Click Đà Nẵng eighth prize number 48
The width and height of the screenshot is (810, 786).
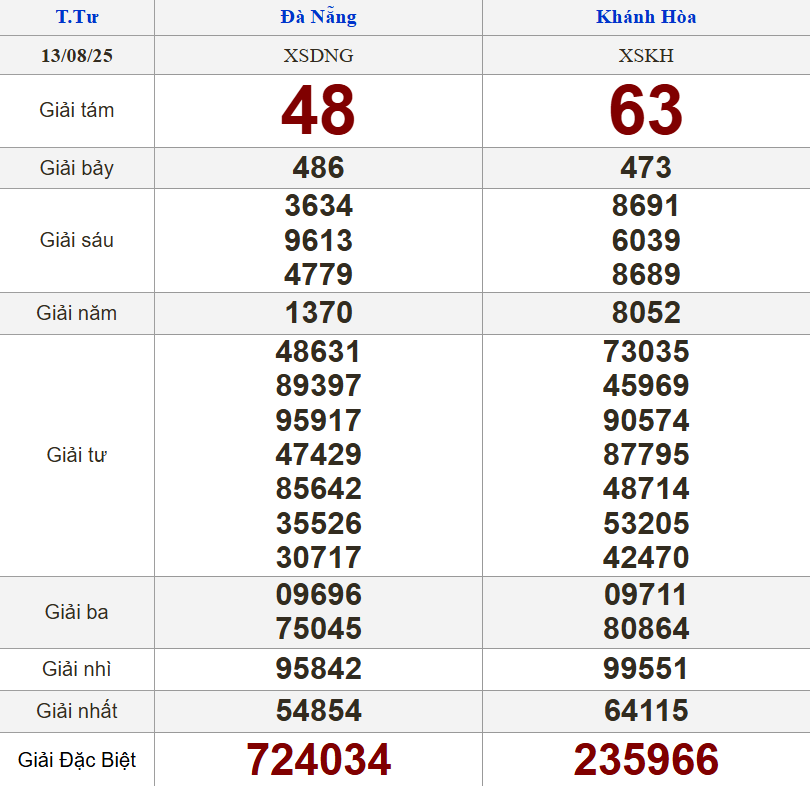(x=318, y=110)
